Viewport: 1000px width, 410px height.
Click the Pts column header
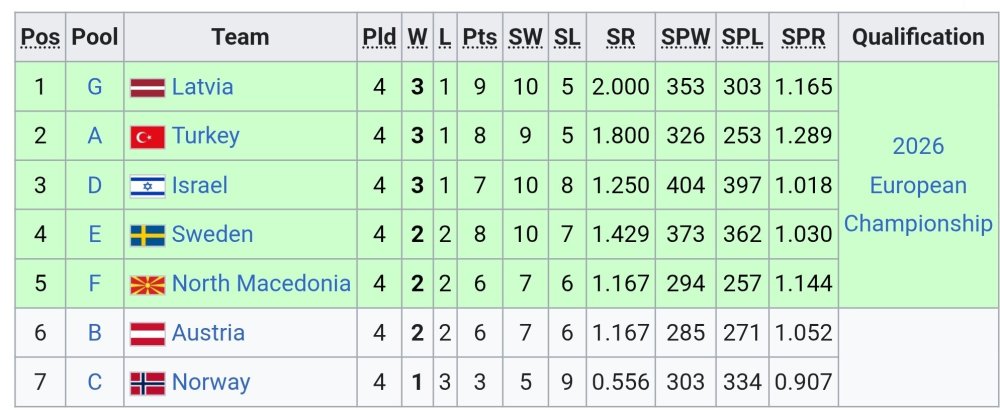[x=480, y=38]
